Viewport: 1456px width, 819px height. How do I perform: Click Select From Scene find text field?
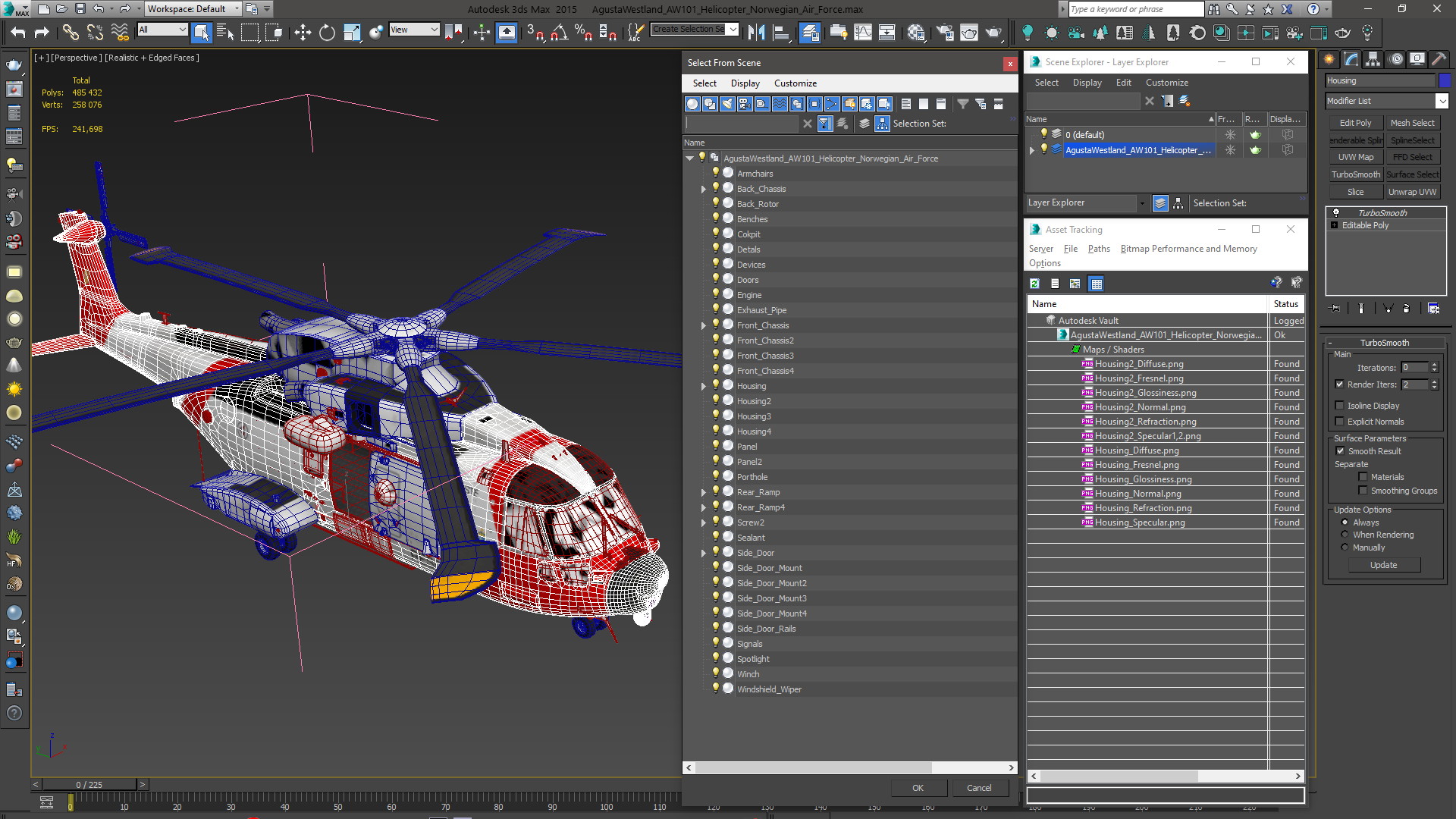[x=742, y=124]
